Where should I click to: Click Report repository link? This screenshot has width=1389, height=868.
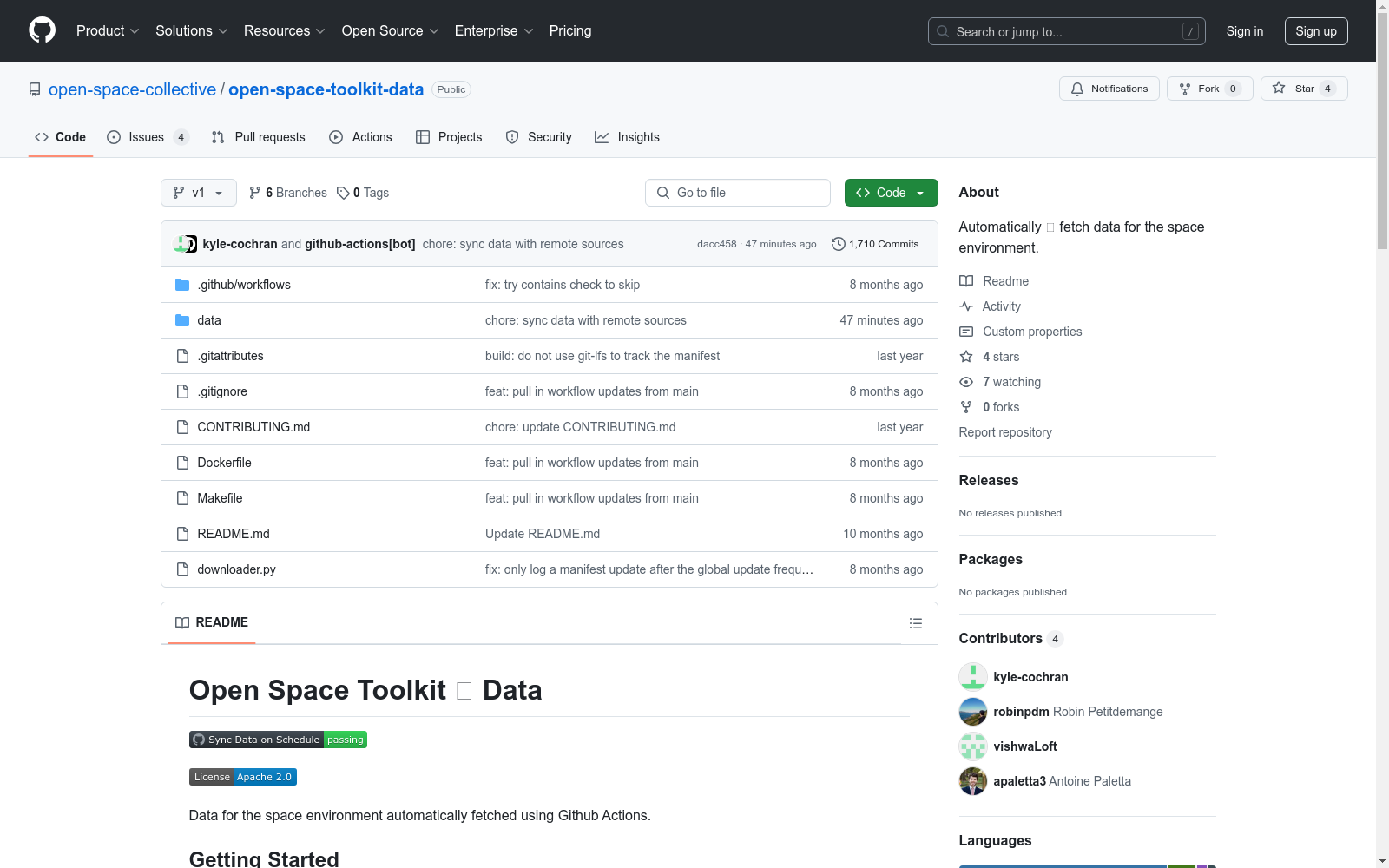click(1005, 432)
